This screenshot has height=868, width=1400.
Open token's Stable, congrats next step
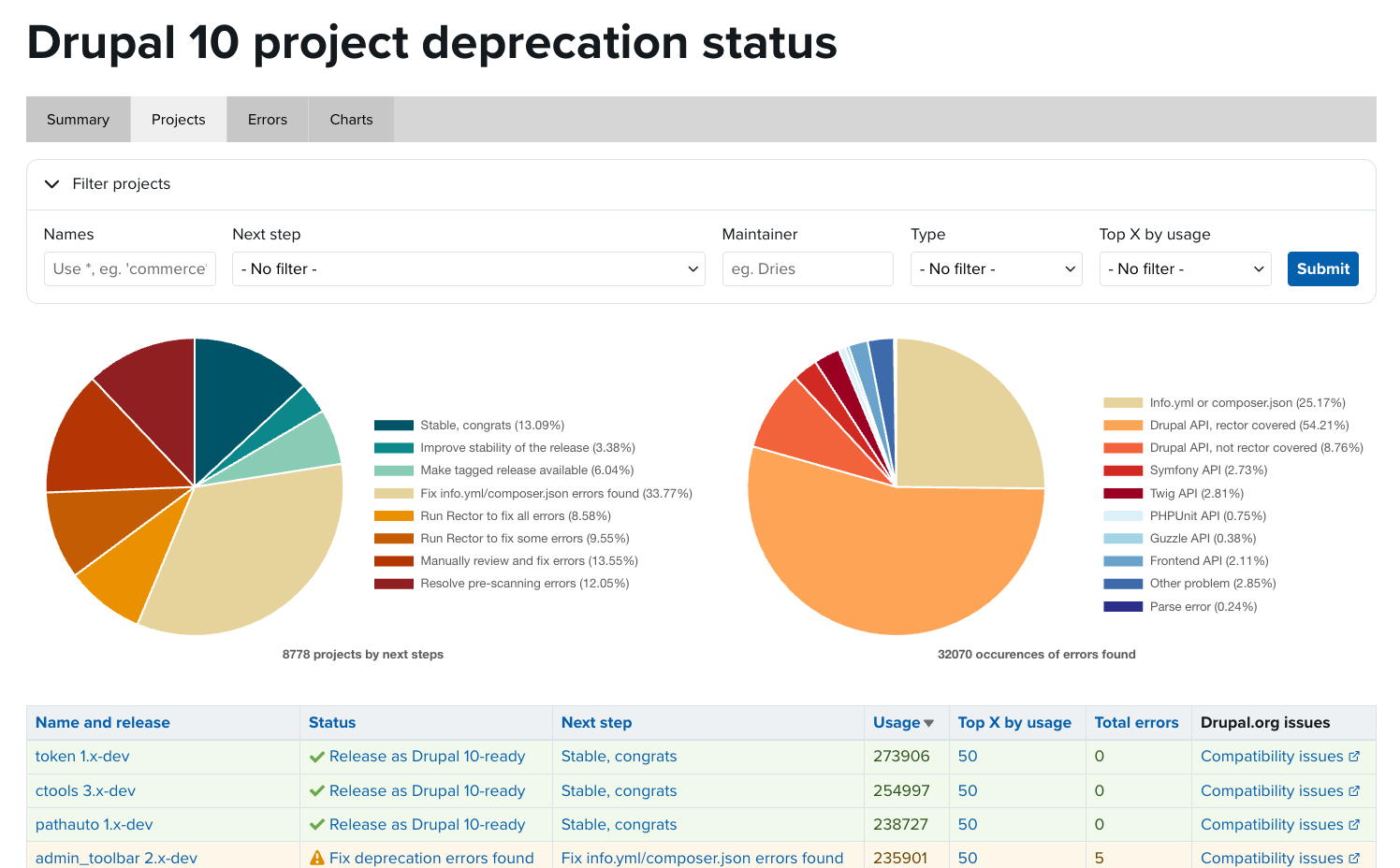pyautogui.click(x=619, y=757)
